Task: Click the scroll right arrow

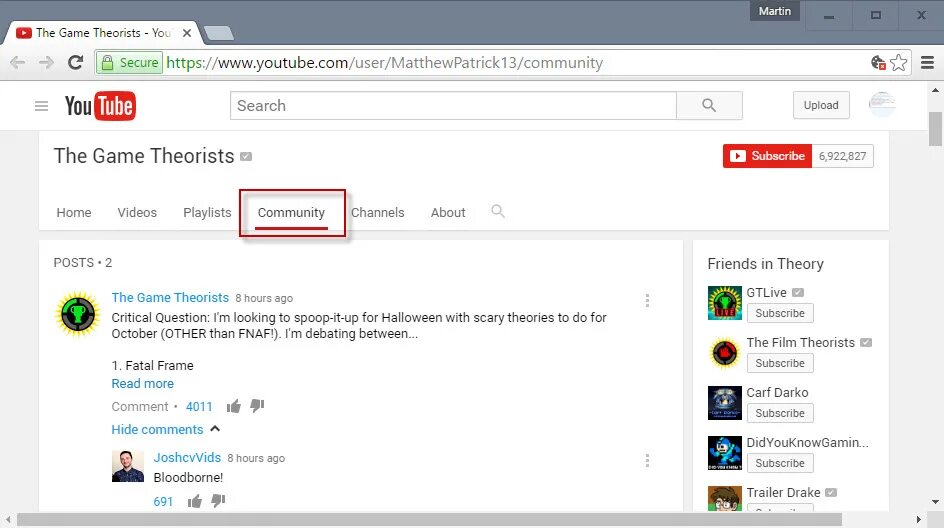Action: [x=918, y=519]
